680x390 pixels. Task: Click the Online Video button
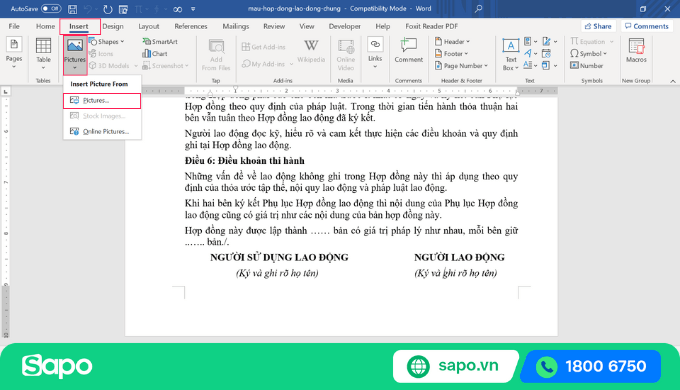(x=346, y=55)
